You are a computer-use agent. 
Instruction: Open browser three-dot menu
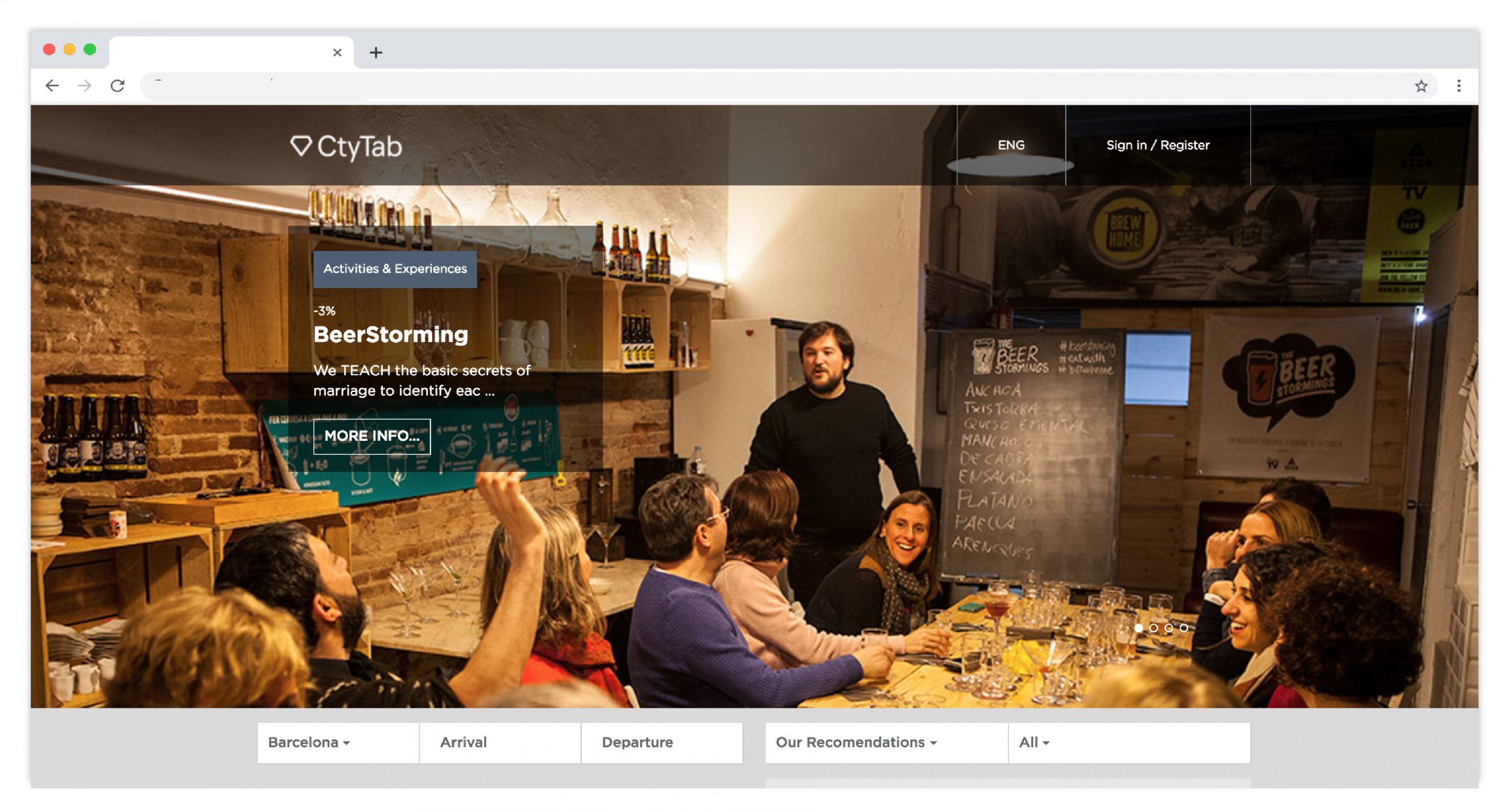coord(1458,86)
